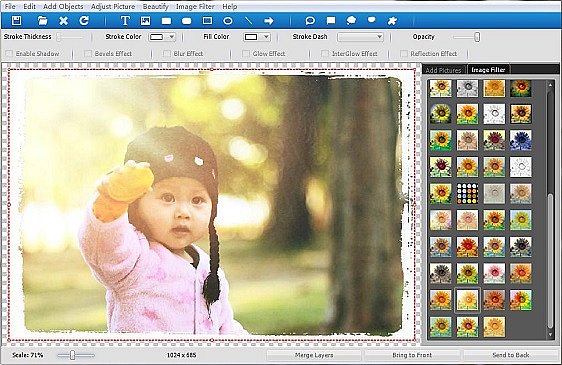The height and width of the screenshot is (365, 562).
Task: Toggle the Blur Effect checkbox
Action: tap(167, 54)
